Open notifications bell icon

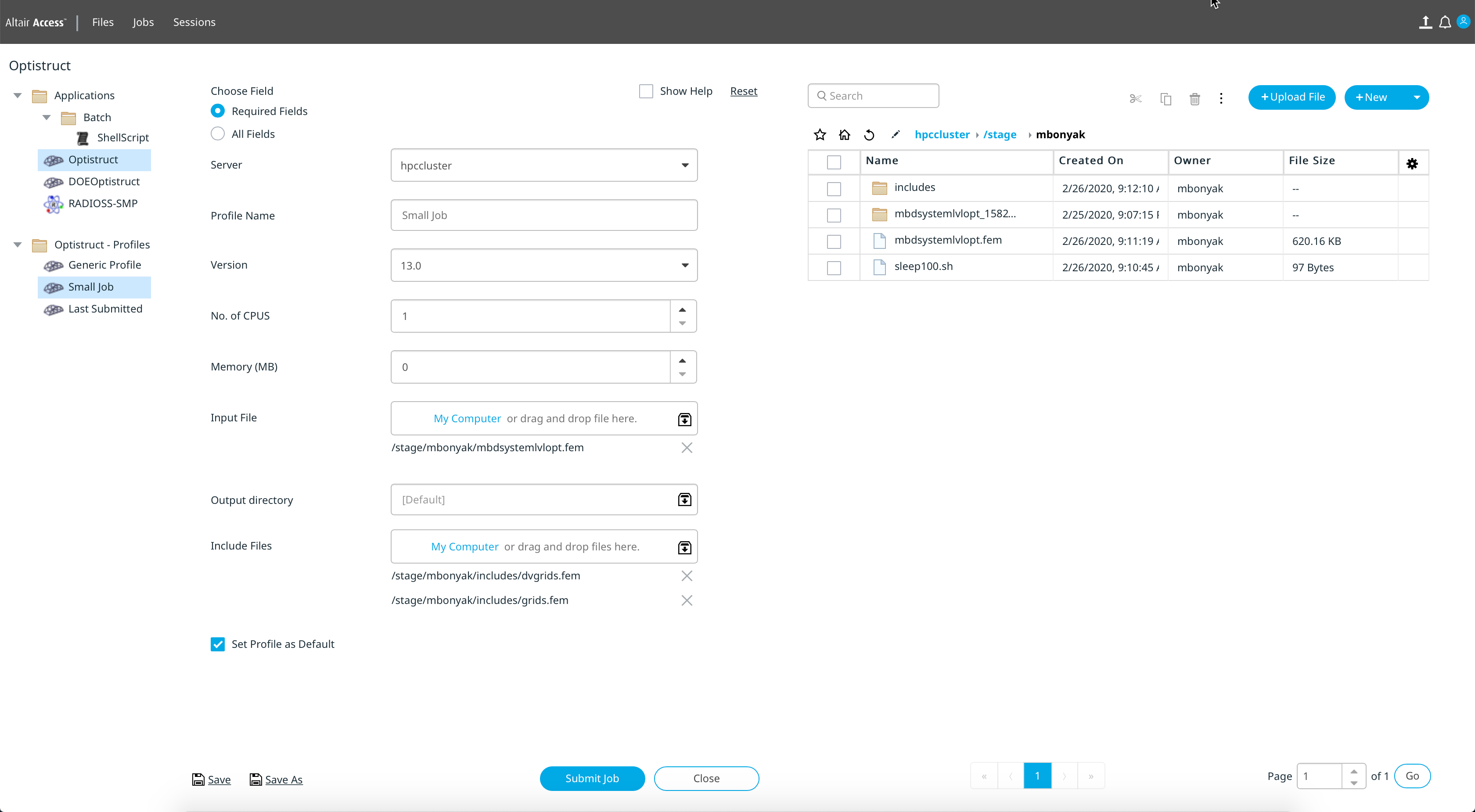1445,22
